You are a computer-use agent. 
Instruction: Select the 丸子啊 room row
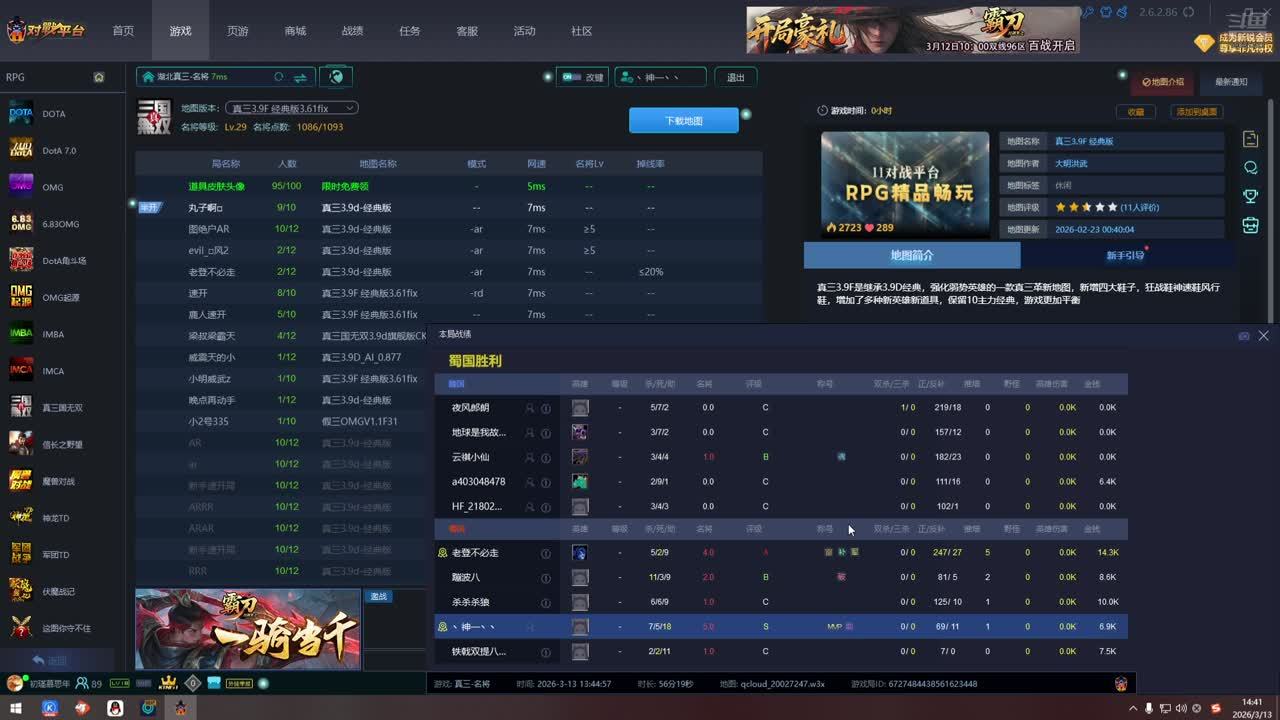[x=449, y=208]
